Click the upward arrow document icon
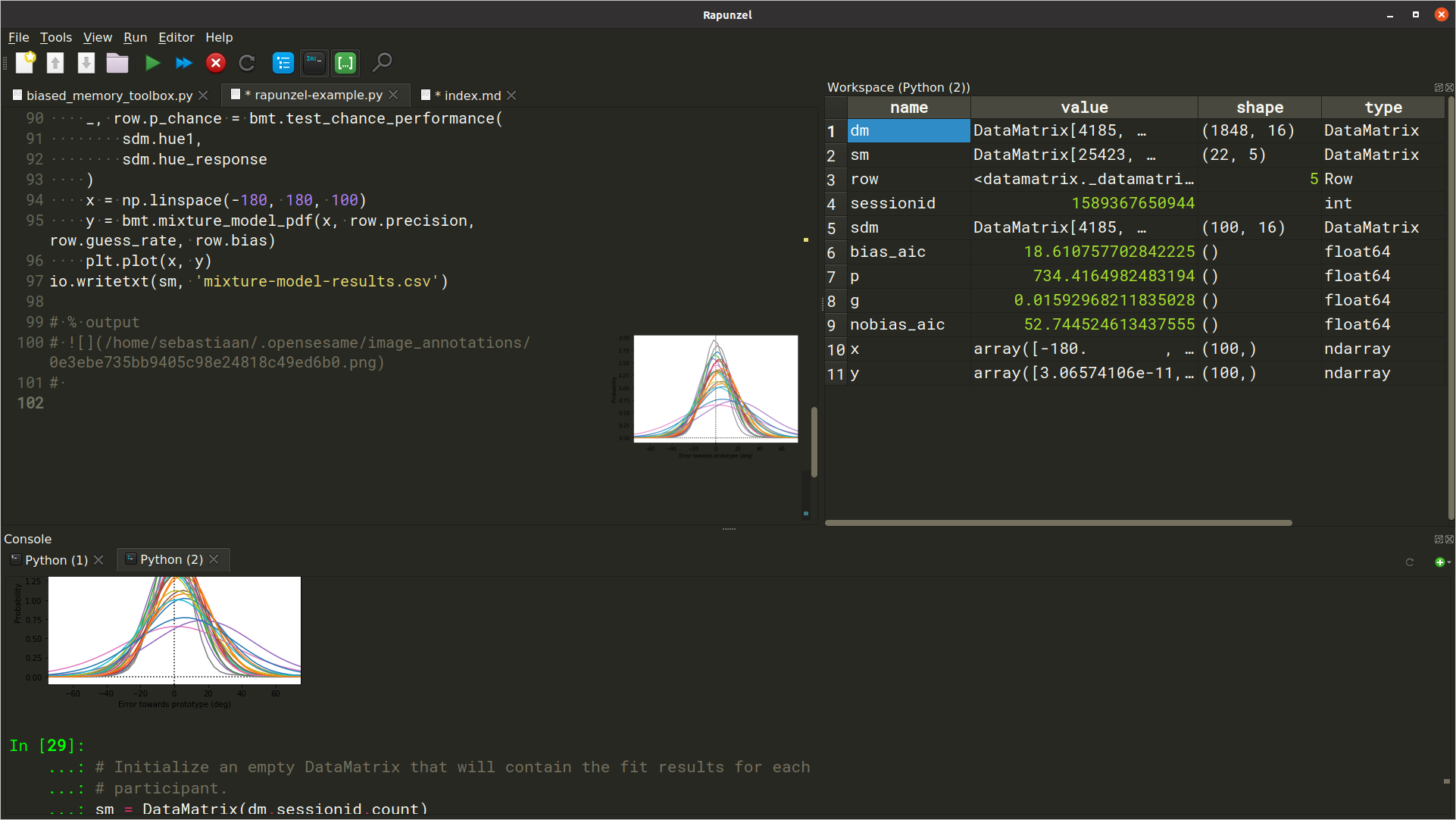 click(55, 63)
